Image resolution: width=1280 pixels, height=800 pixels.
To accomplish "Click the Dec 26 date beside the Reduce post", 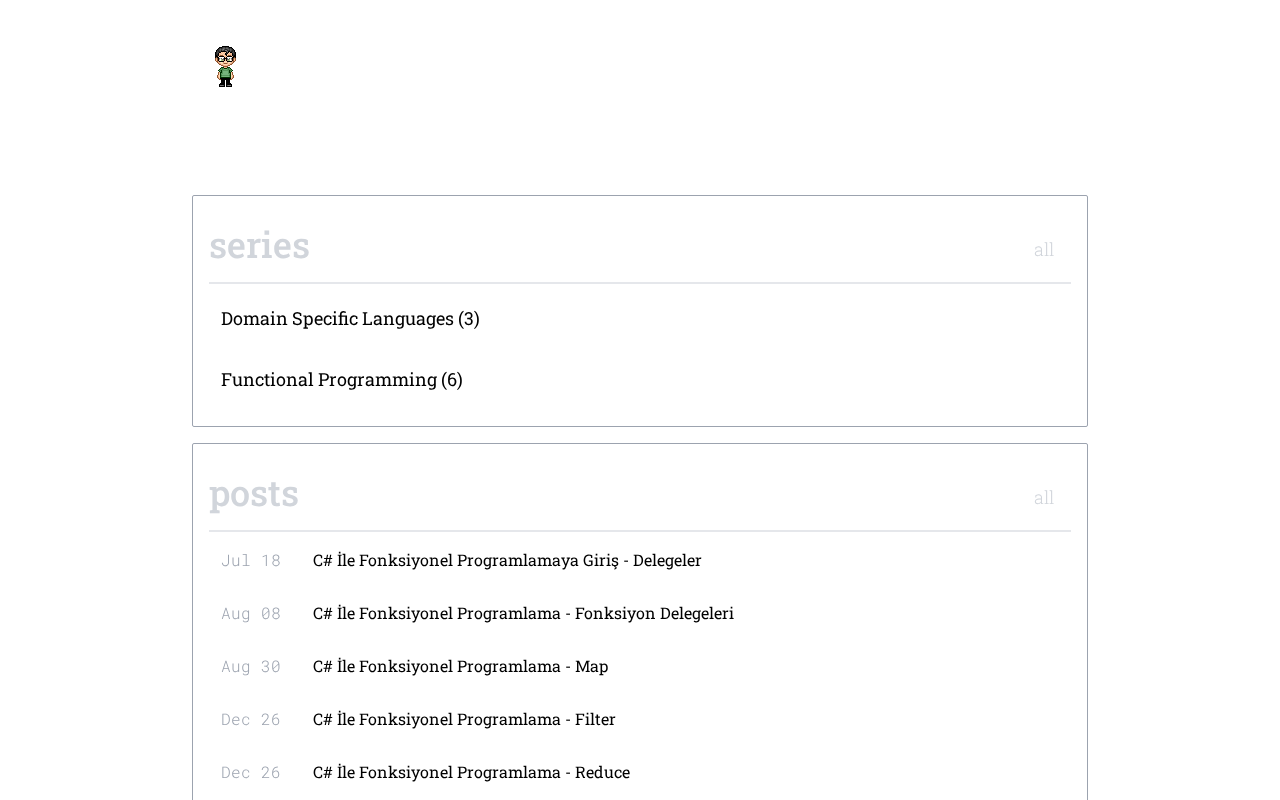I will point(251,773).
